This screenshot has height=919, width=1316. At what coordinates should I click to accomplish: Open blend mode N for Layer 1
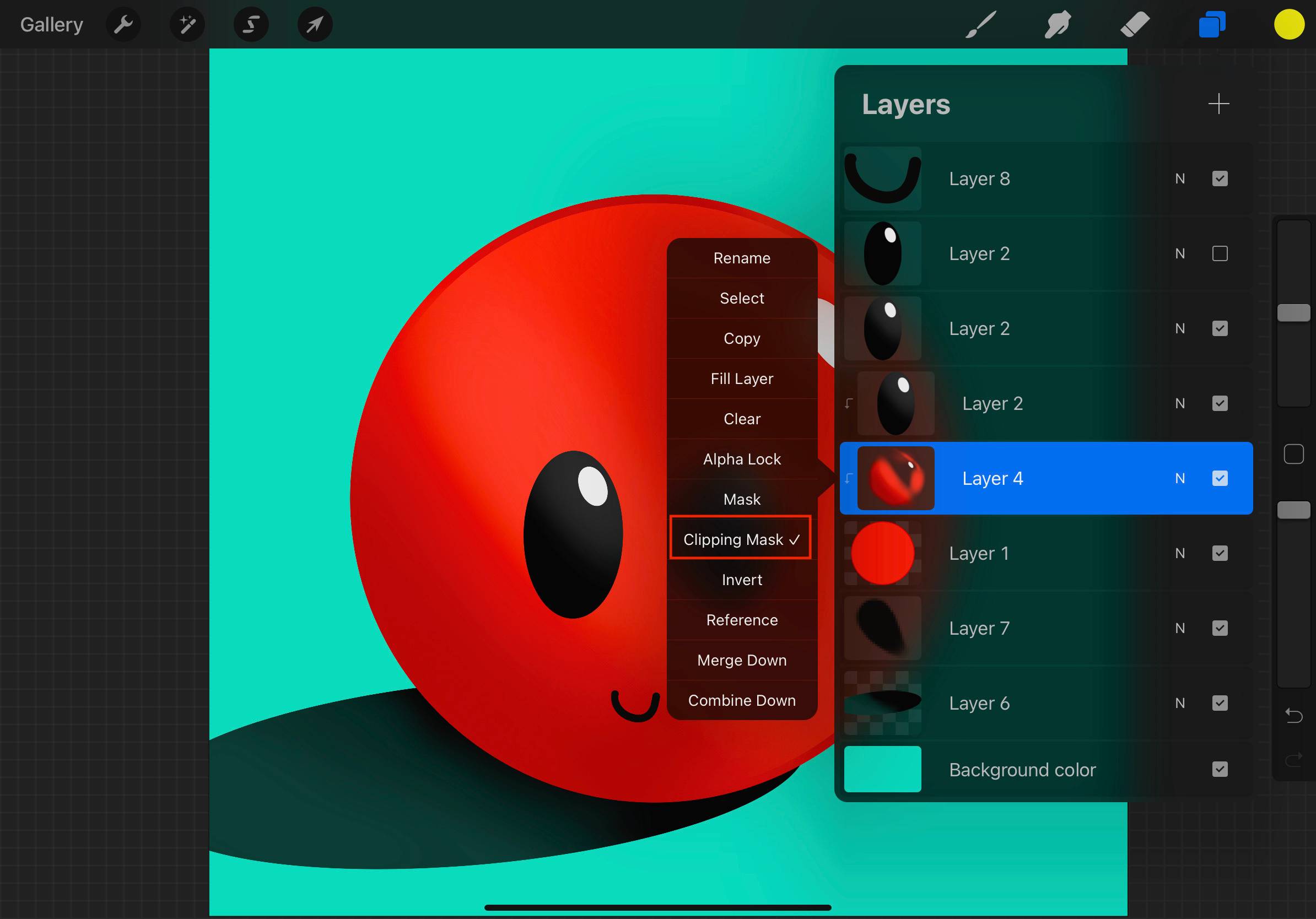(1179, 554)
